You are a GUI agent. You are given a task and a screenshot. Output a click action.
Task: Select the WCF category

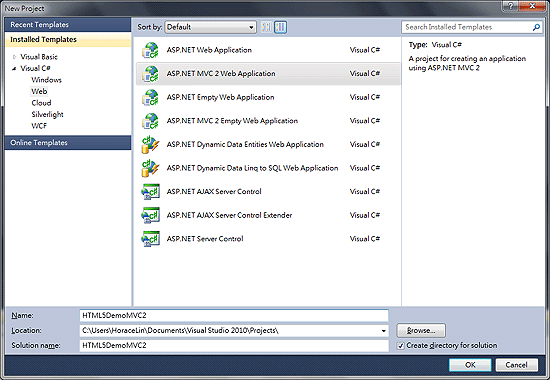point(39,126)
